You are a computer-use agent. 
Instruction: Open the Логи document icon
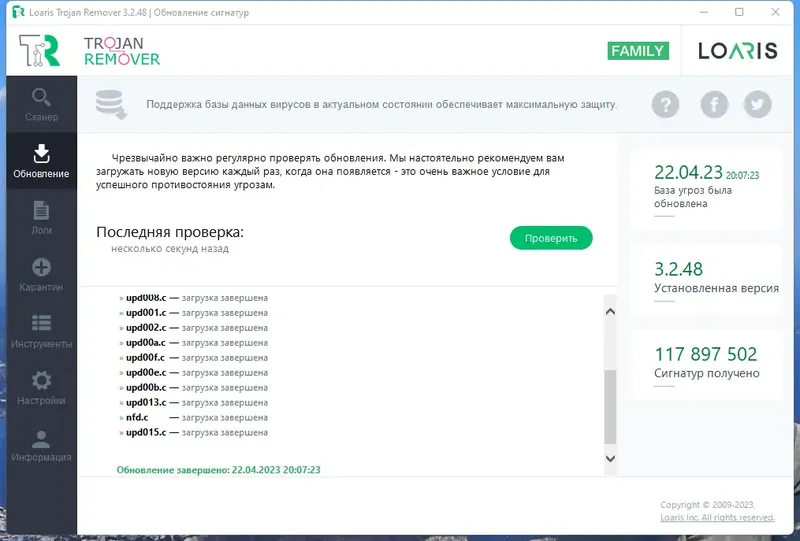(41, 210)
